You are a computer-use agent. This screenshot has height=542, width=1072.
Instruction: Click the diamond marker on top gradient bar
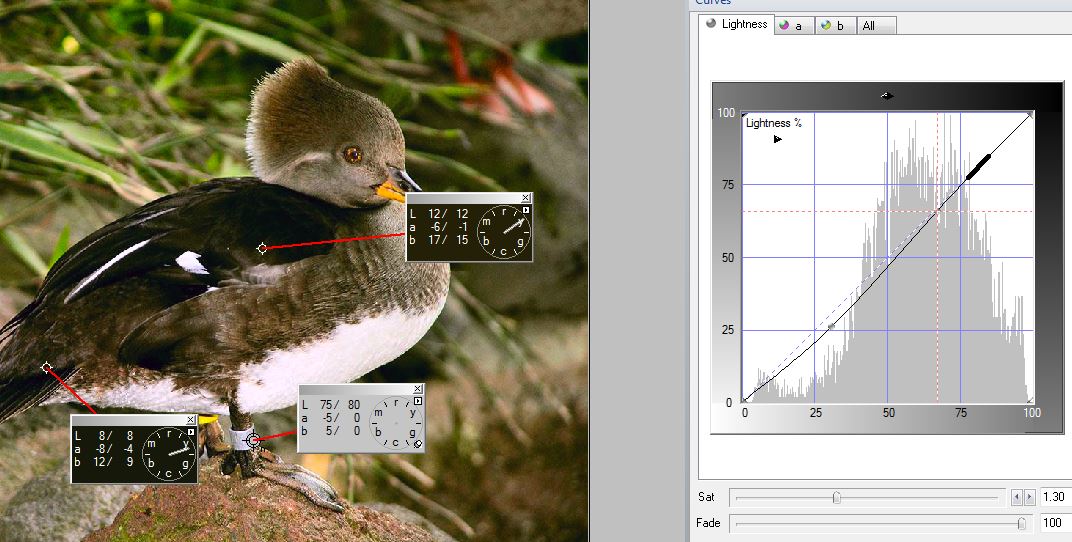click(x=887, y=96)
